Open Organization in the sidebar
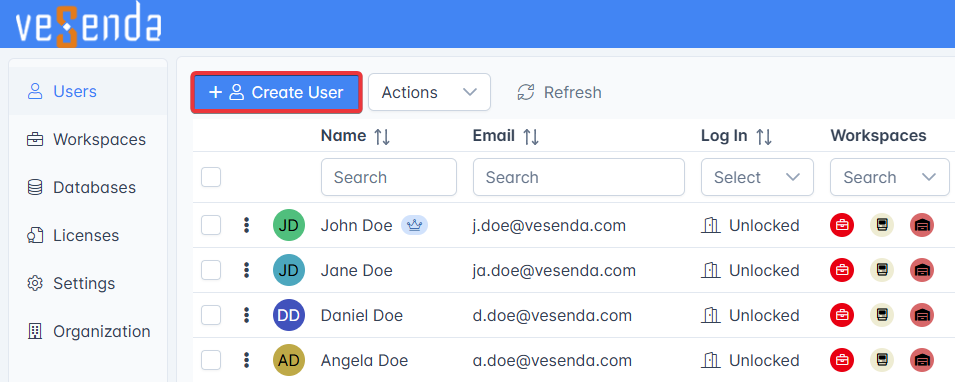The height and width of the screenshot is (382, 955). [x=88, y=331]
